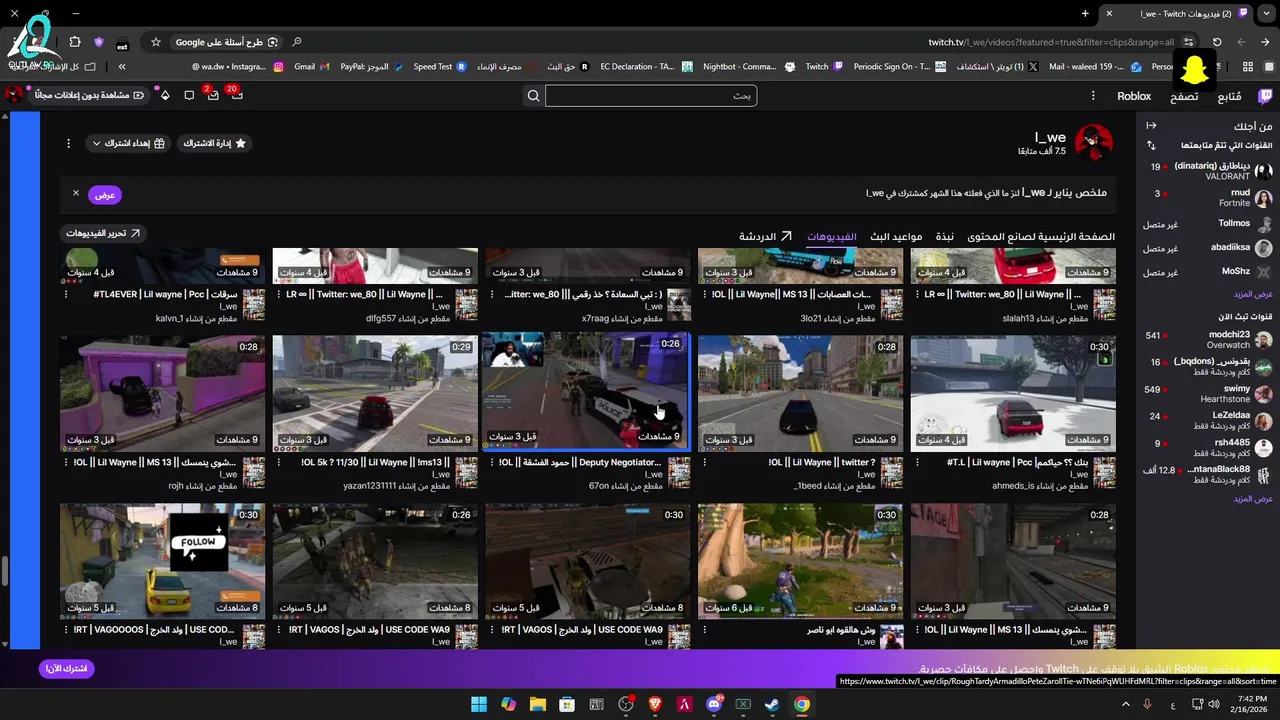Click the edit videos button
The image size is (1280, 720).
pyautogui.click(x=104, y=233)
